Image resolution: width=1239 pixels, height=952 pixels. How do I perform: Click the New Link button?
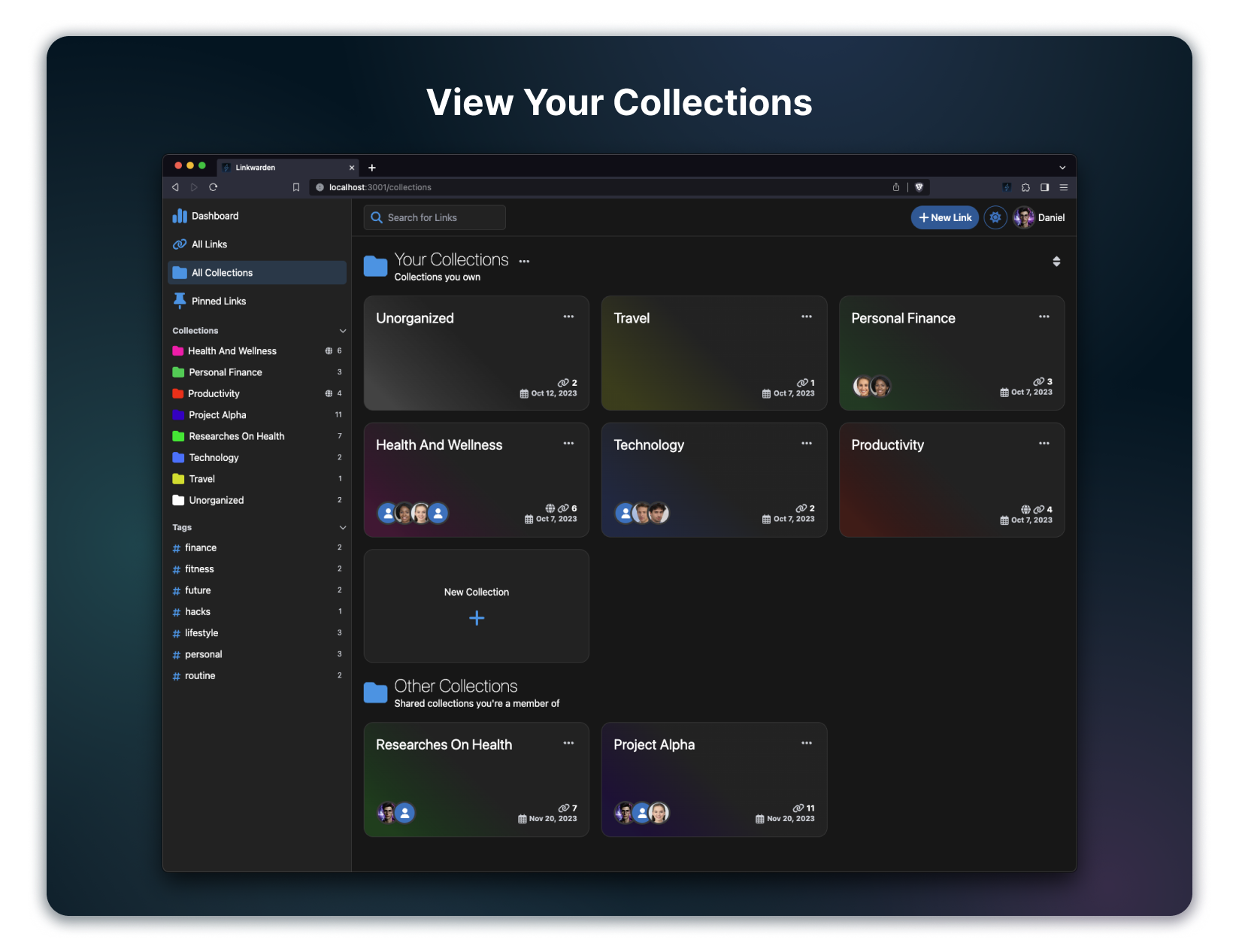944,217
